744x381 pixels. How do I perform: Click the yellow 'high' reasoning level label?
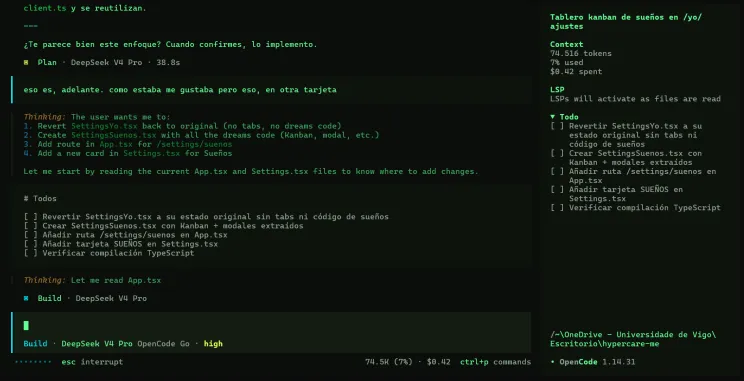[x=213, y=344]
